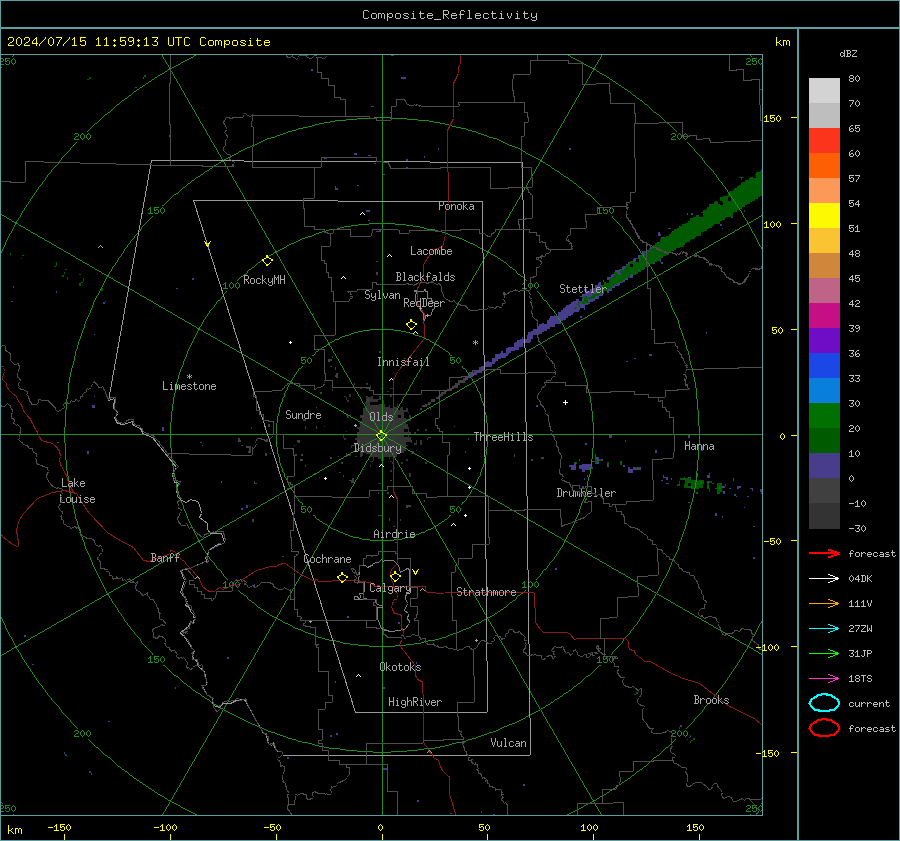Click the Composite_Reflectivity title
The width and height of the screenshot is (900, 841).
pyautogui.click(x=450, y=15)
